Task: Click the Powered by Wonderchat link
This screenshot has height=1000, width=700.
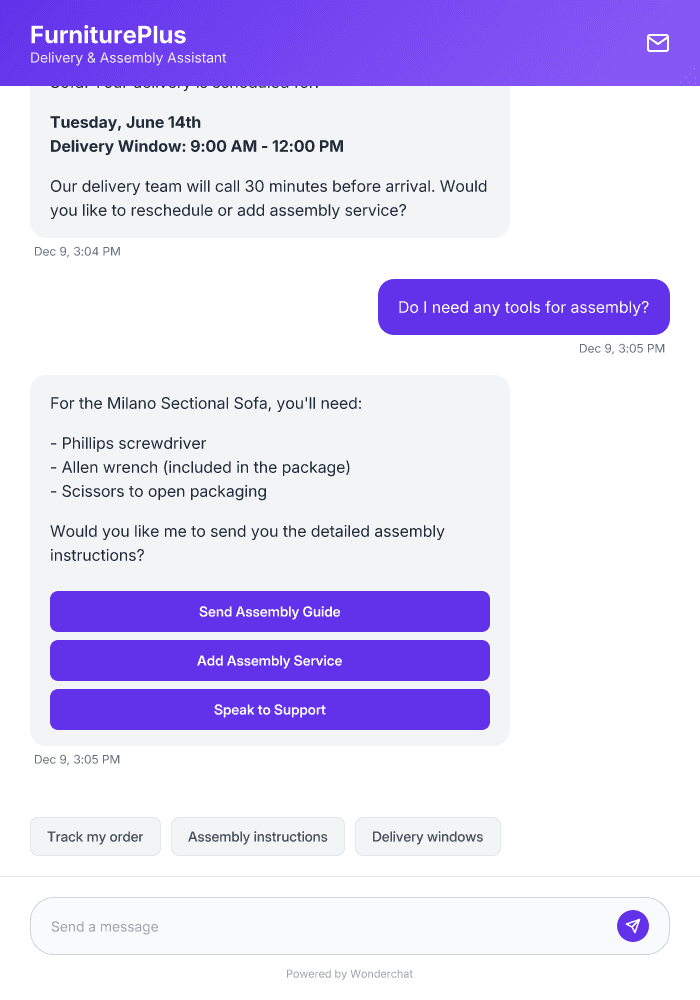Action: tap(349, 973)
